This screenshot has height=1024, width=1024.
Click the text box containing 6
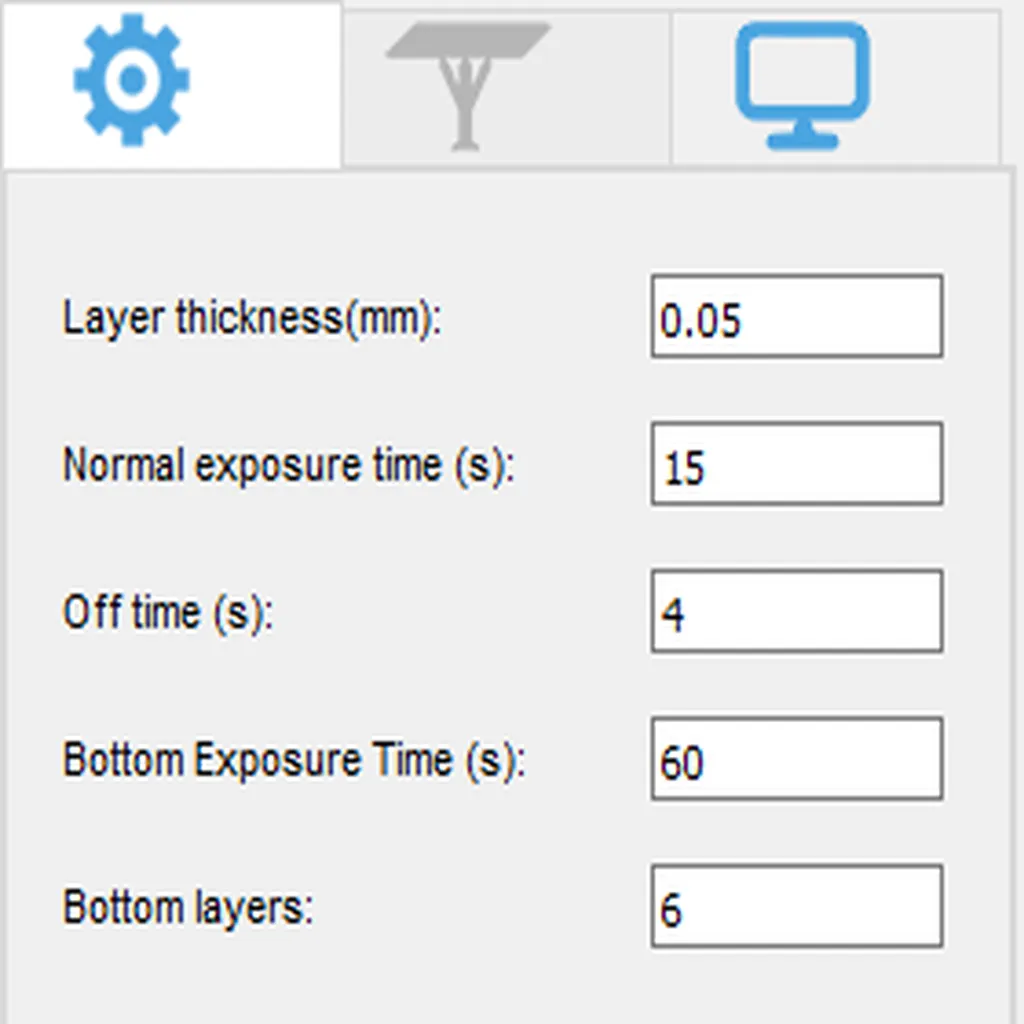point(796,906)
